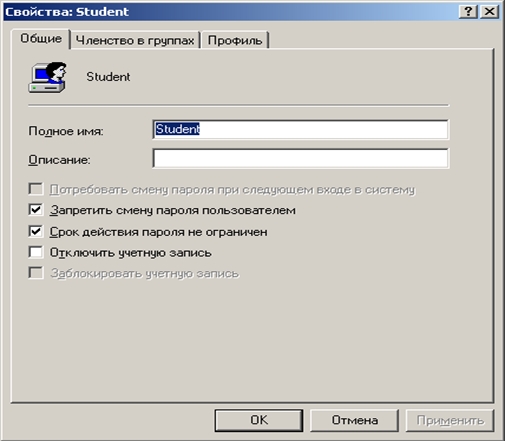505x441 pixels.
Task: Enable Отключить учетную запись checkbox
Action: (x=36, y=252)
